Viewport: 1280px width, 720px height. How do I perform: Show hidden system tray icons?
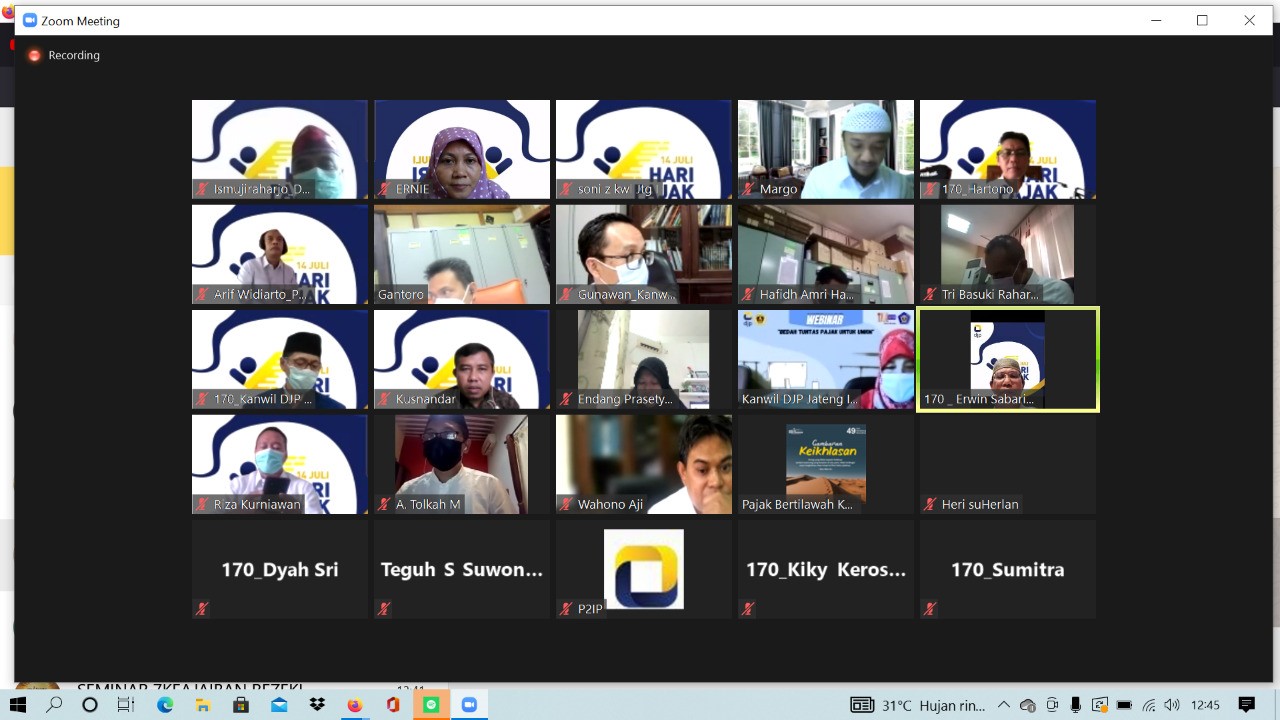click(x=1004, y=705)
